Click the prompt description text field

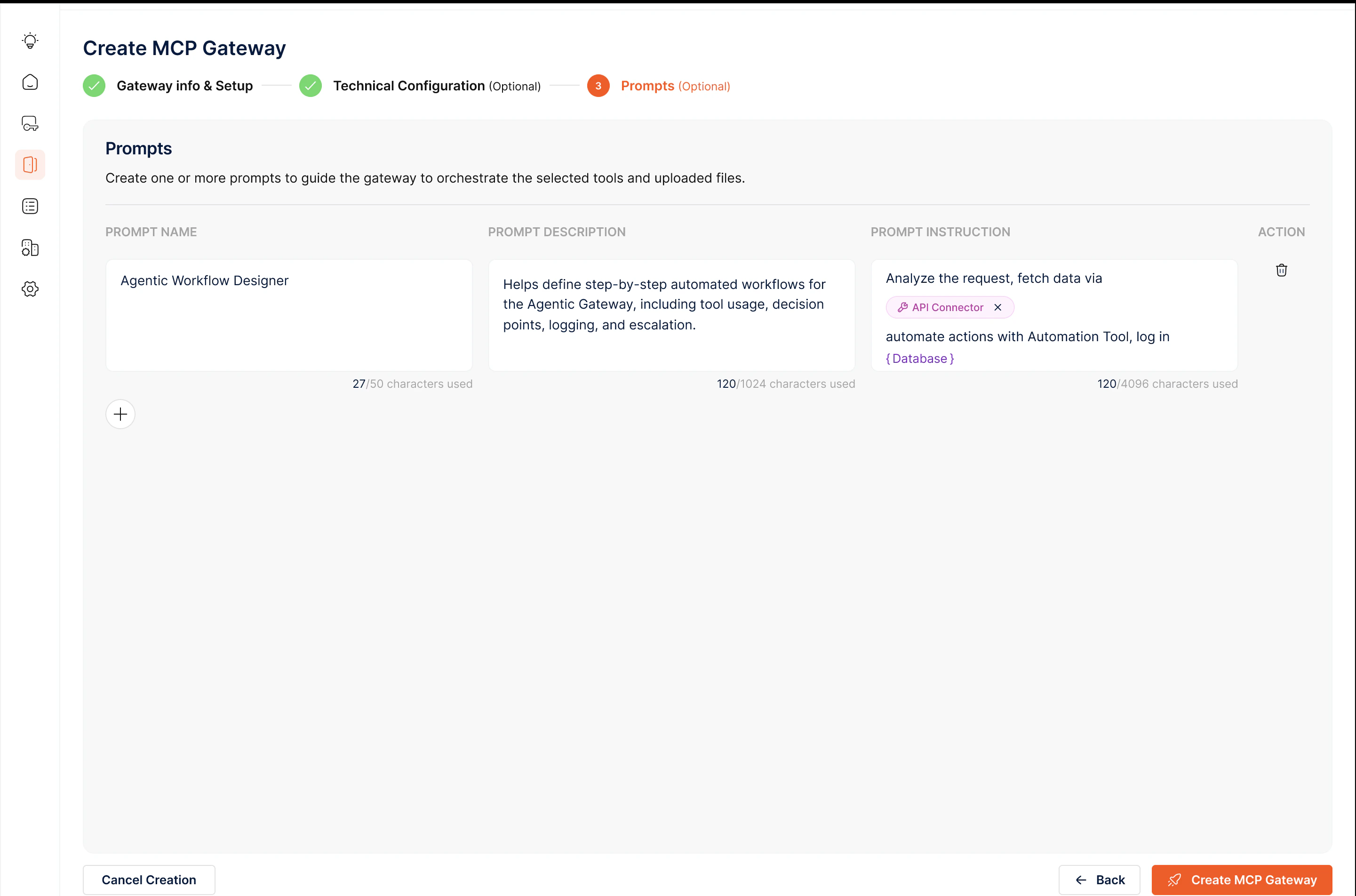coord(671,315)
